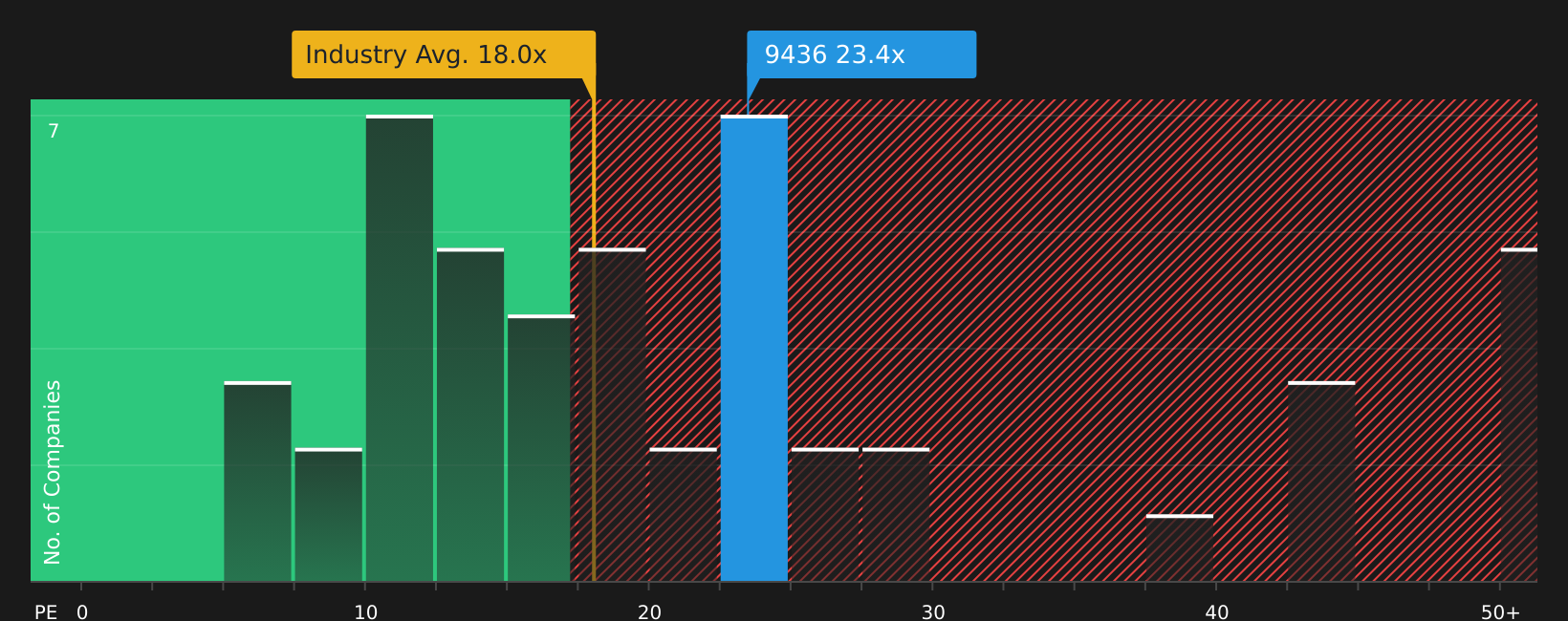Select the 50+ PE bar at the right edge

[x=1519, y=415]
